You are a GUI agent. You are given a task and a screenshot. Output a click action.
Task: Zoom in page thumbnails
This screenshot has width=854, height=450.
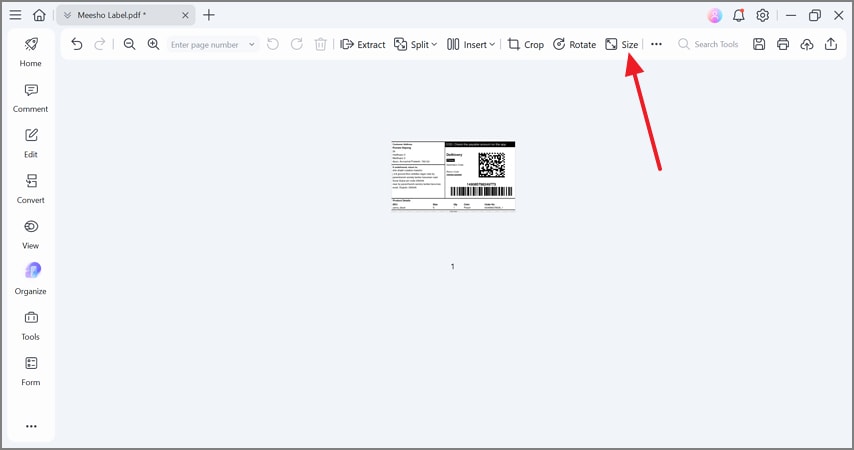[153, 44]
